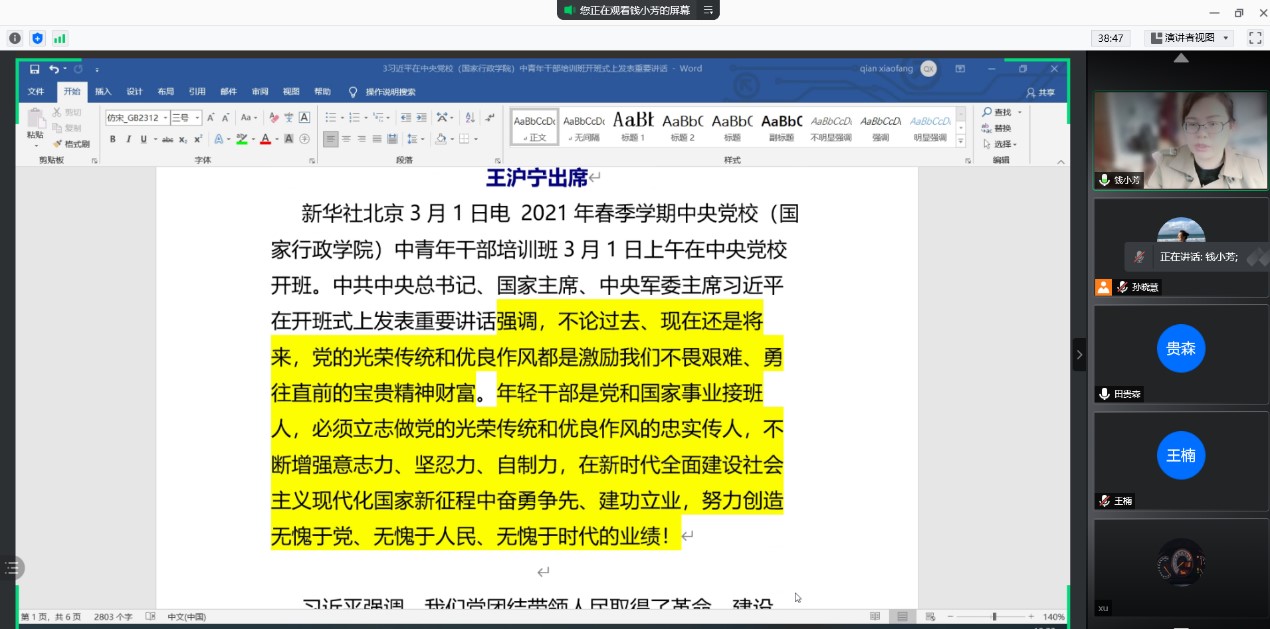Screen dimensions: 1270x629
Task: Enter full screen with the corner icon
Action: click(x=1254, y=38)
